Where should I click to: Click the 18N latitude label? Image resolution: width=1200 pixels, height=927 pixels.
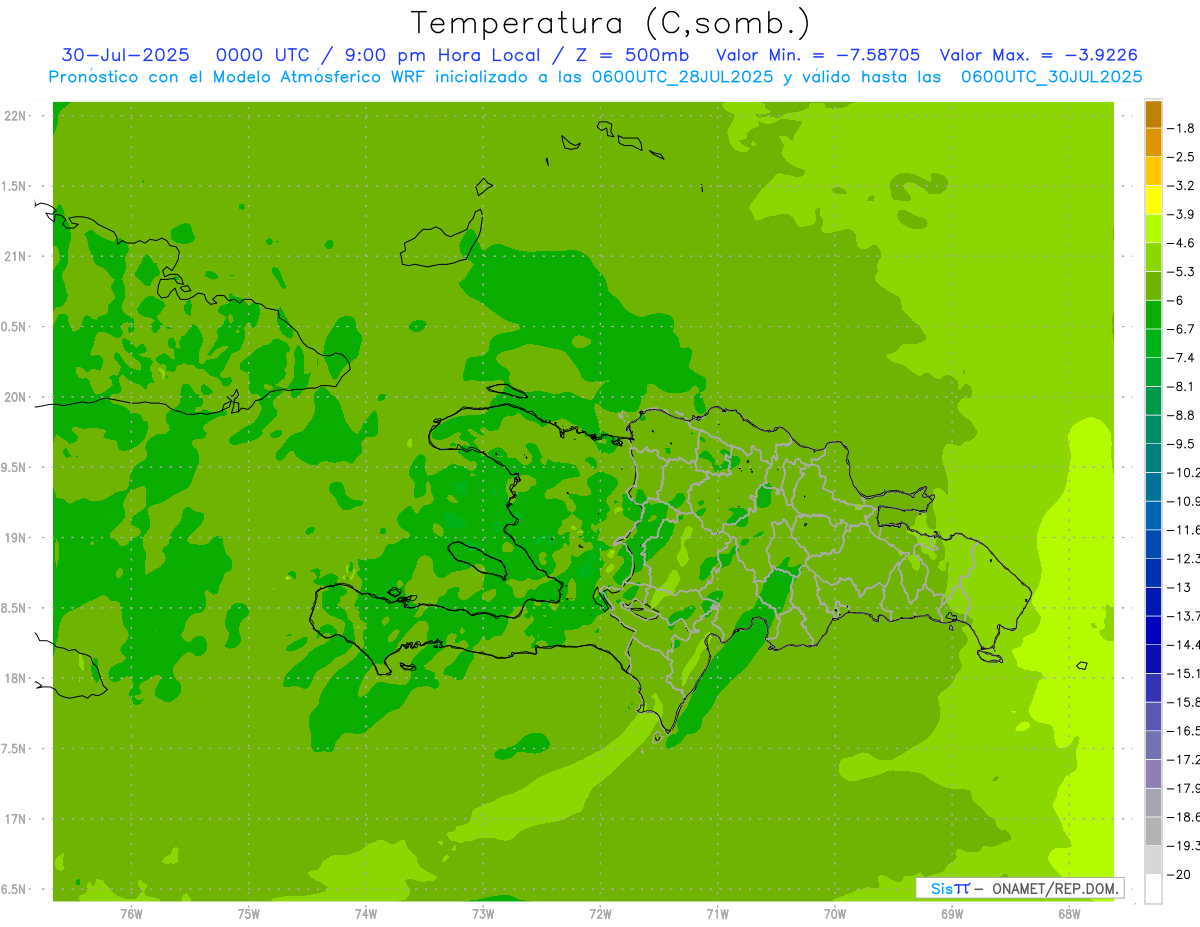click(16, 679)
